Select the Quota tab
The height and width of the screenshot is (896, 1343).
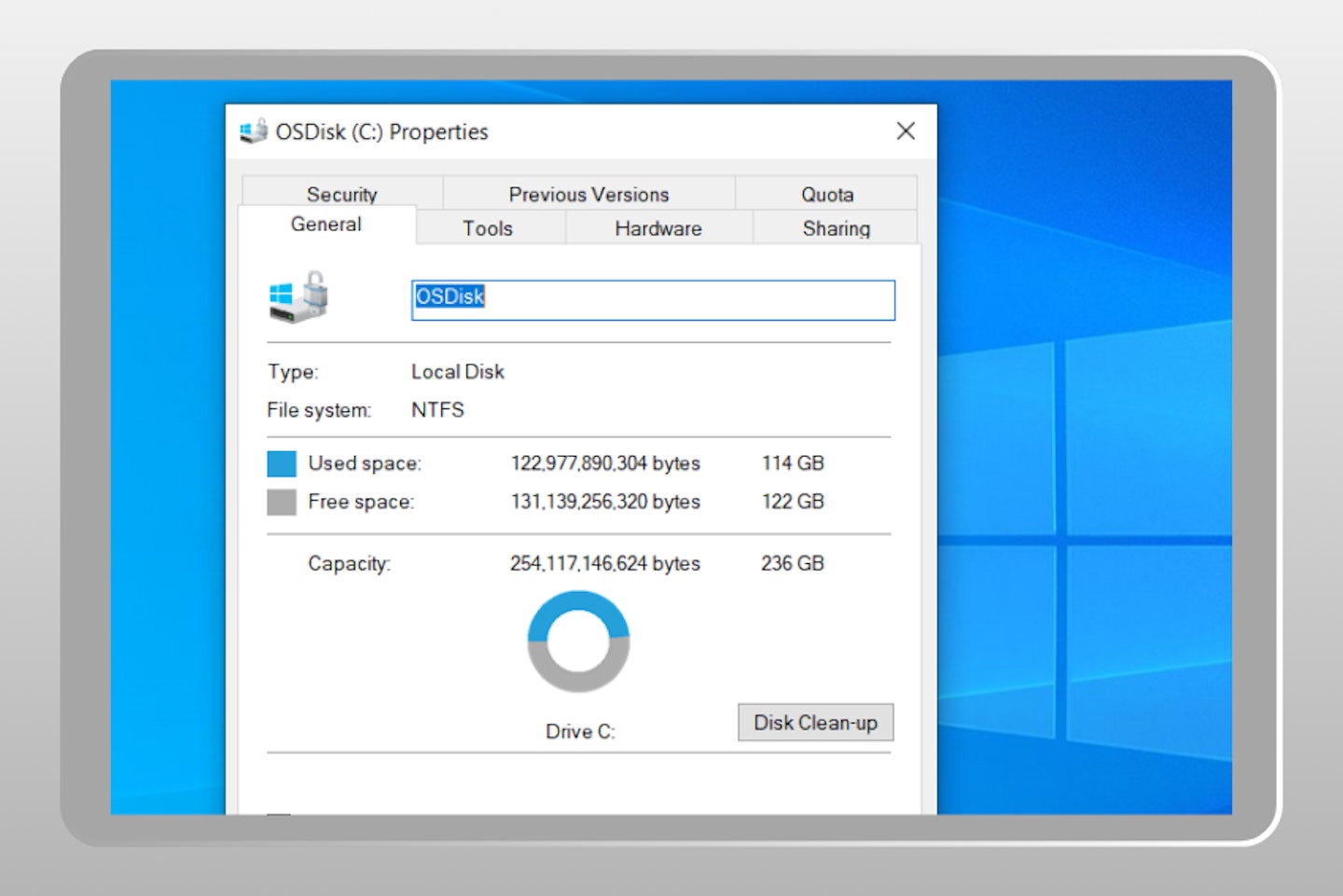tap(827, 194)
